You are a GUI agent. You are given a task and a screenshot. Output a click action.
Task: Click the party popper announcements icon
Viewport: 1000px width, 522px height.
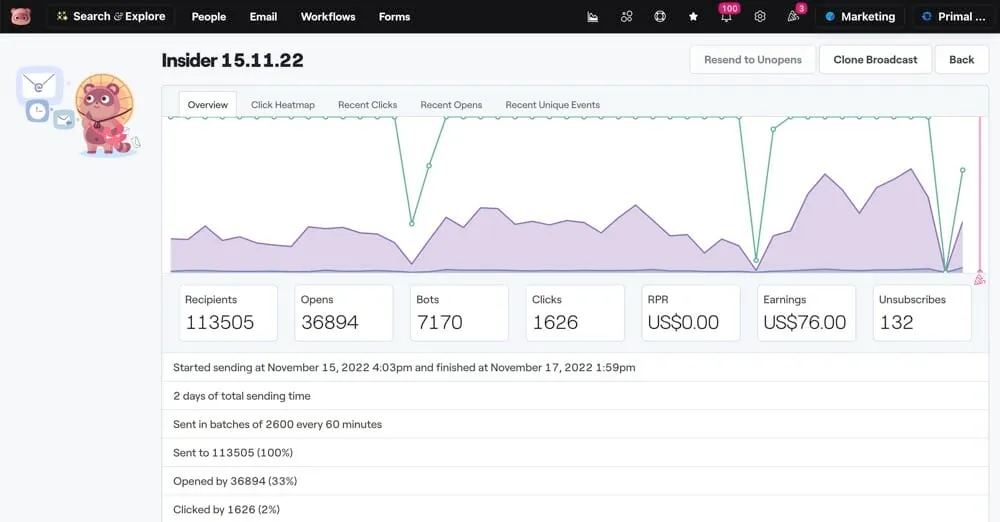pyautogui.click(x=793, y=16)
